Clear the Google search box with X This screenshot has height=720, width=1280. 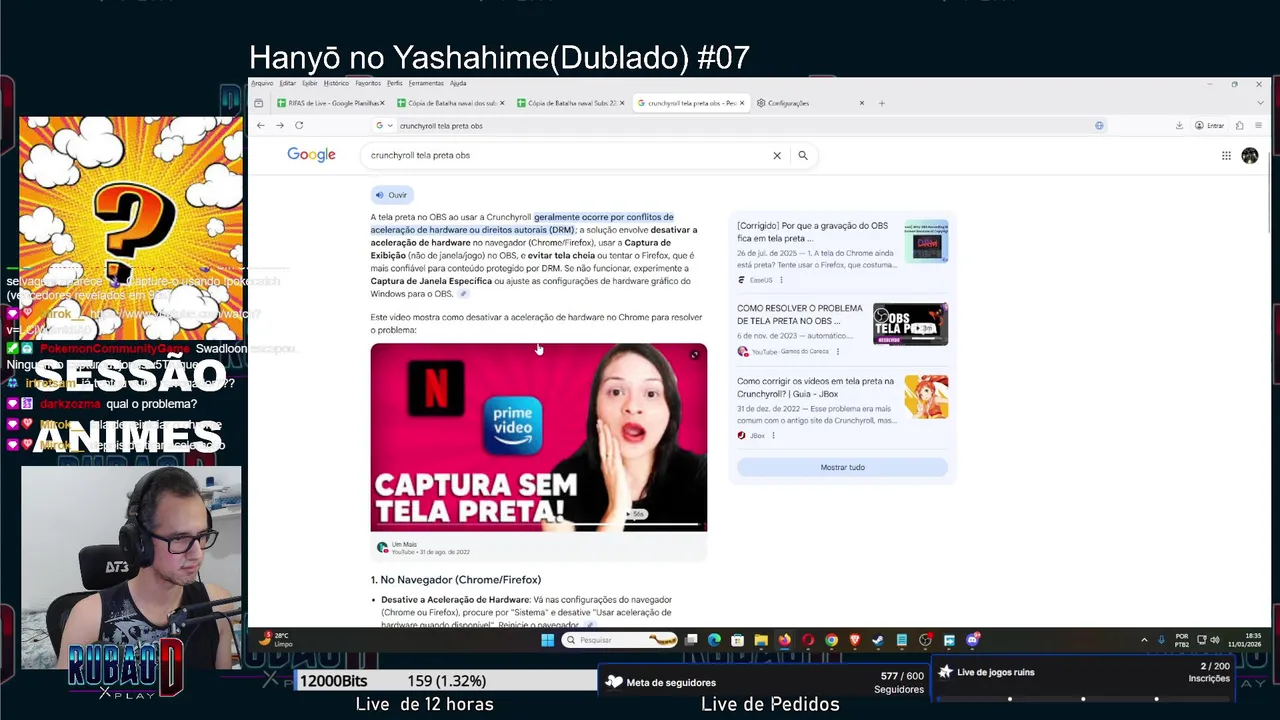[x=776, y=155]
